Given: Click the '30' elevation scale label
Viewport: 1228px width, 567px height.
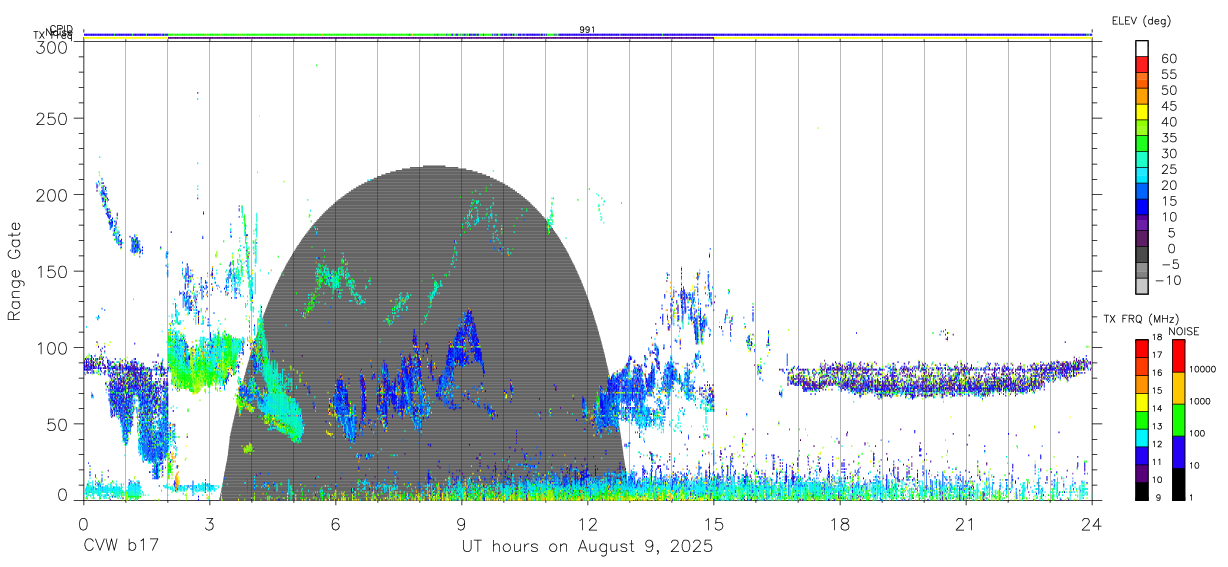Looking at the screenshot, I should [1168, 154].
